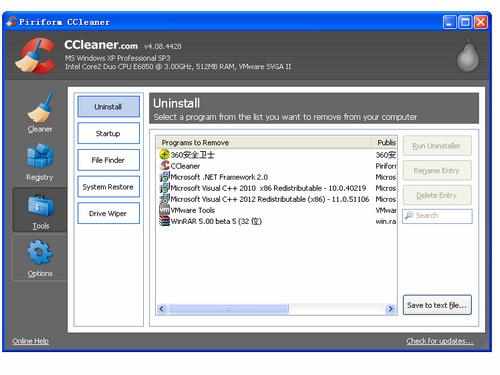Select Microsoft .NET Framework 2.0 row
The image size is (500, 375).
tap(219, 177)
